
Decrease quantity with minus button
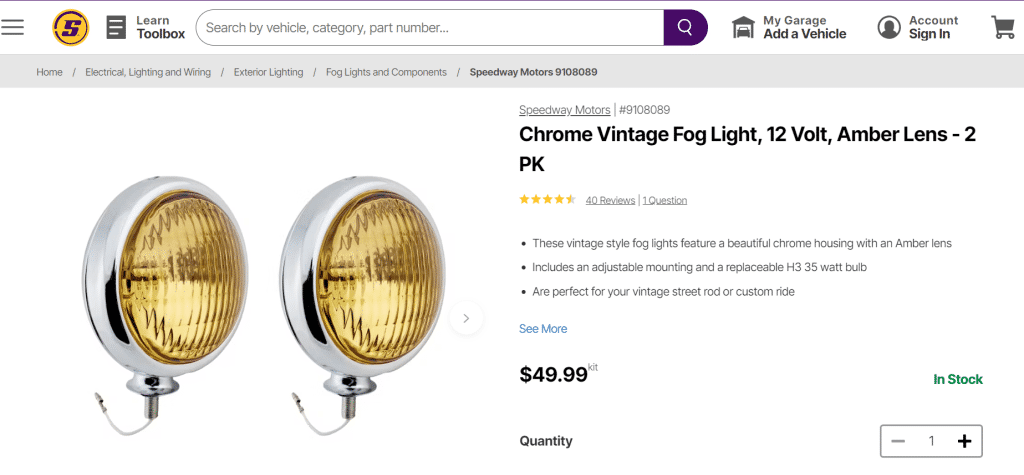[898, 441]
